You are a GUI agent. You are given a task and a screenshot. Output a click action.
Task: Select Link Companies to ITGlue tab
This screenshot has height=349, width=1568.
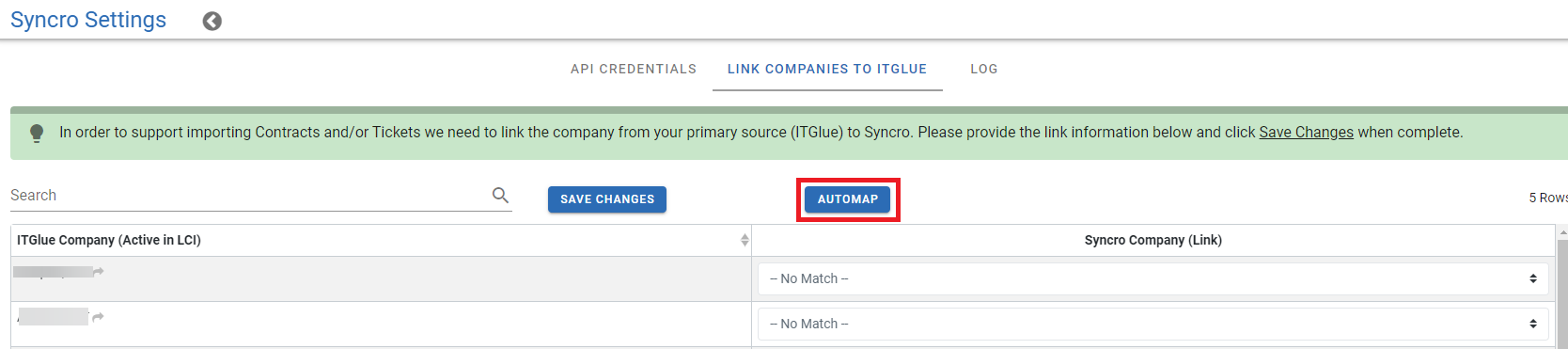click(827, 69)
